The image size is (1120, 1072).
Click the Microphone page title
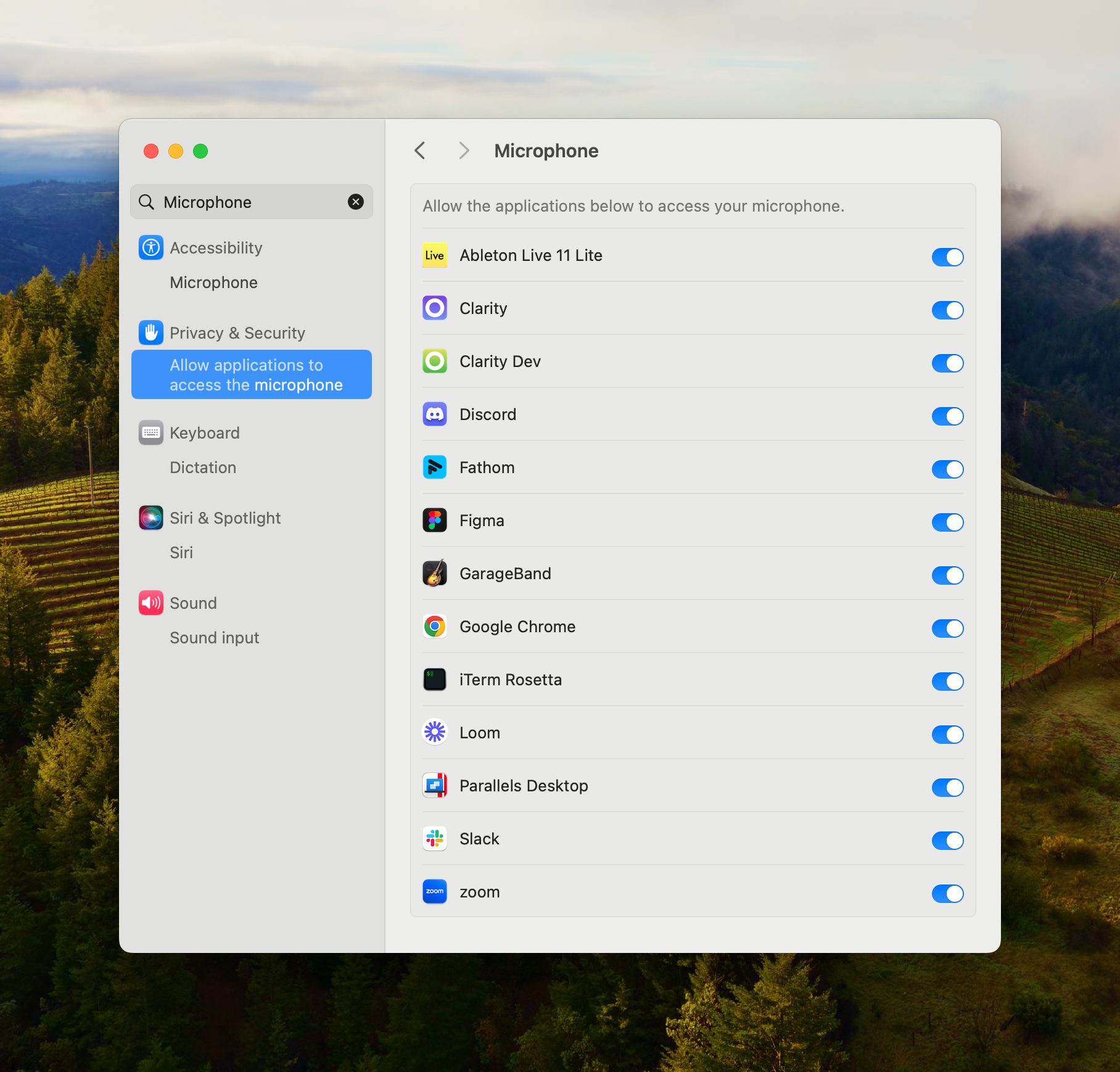pos(546,151)
